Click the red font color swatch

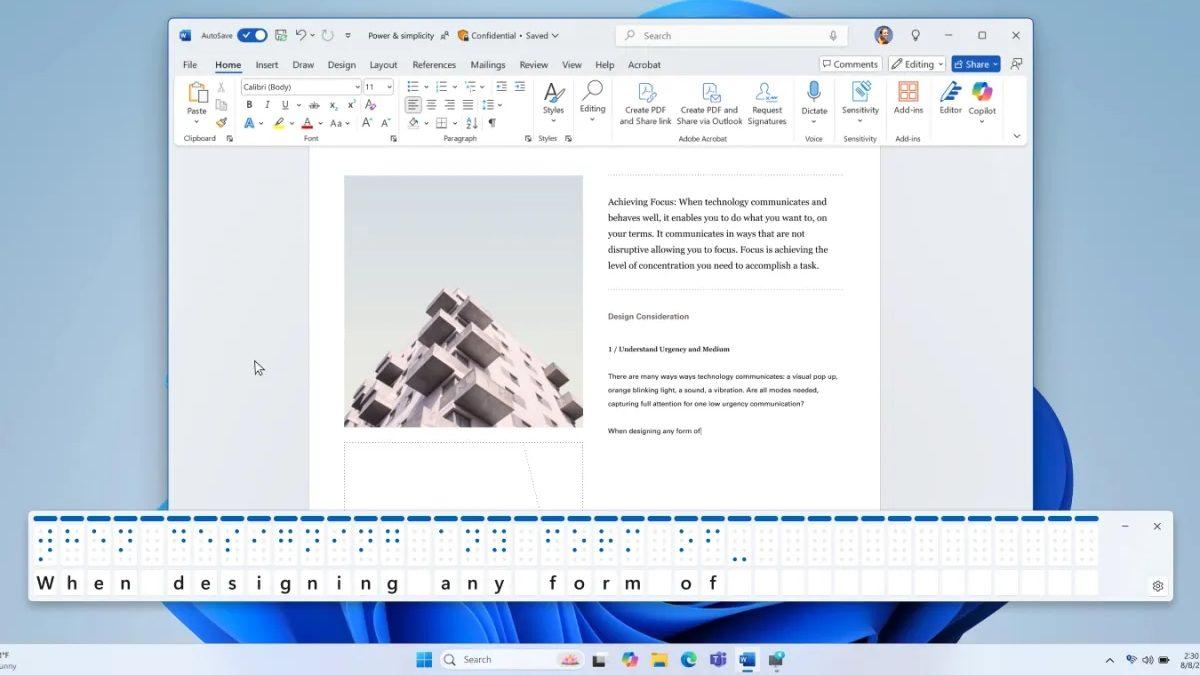coord(307,123)
